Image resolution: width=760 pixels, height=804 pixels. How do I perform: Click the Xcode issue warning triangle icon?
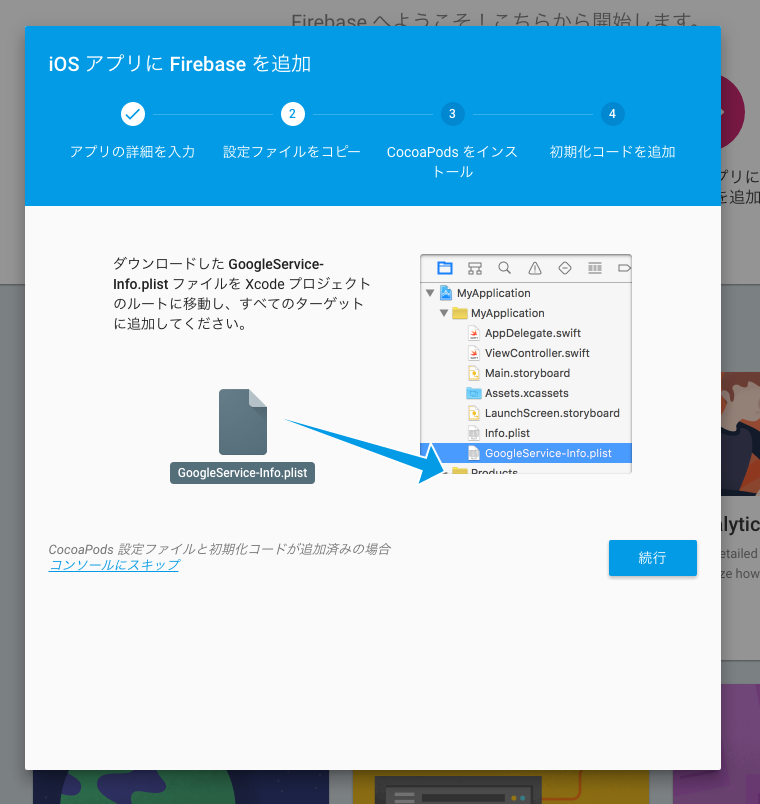pos(535,268)
